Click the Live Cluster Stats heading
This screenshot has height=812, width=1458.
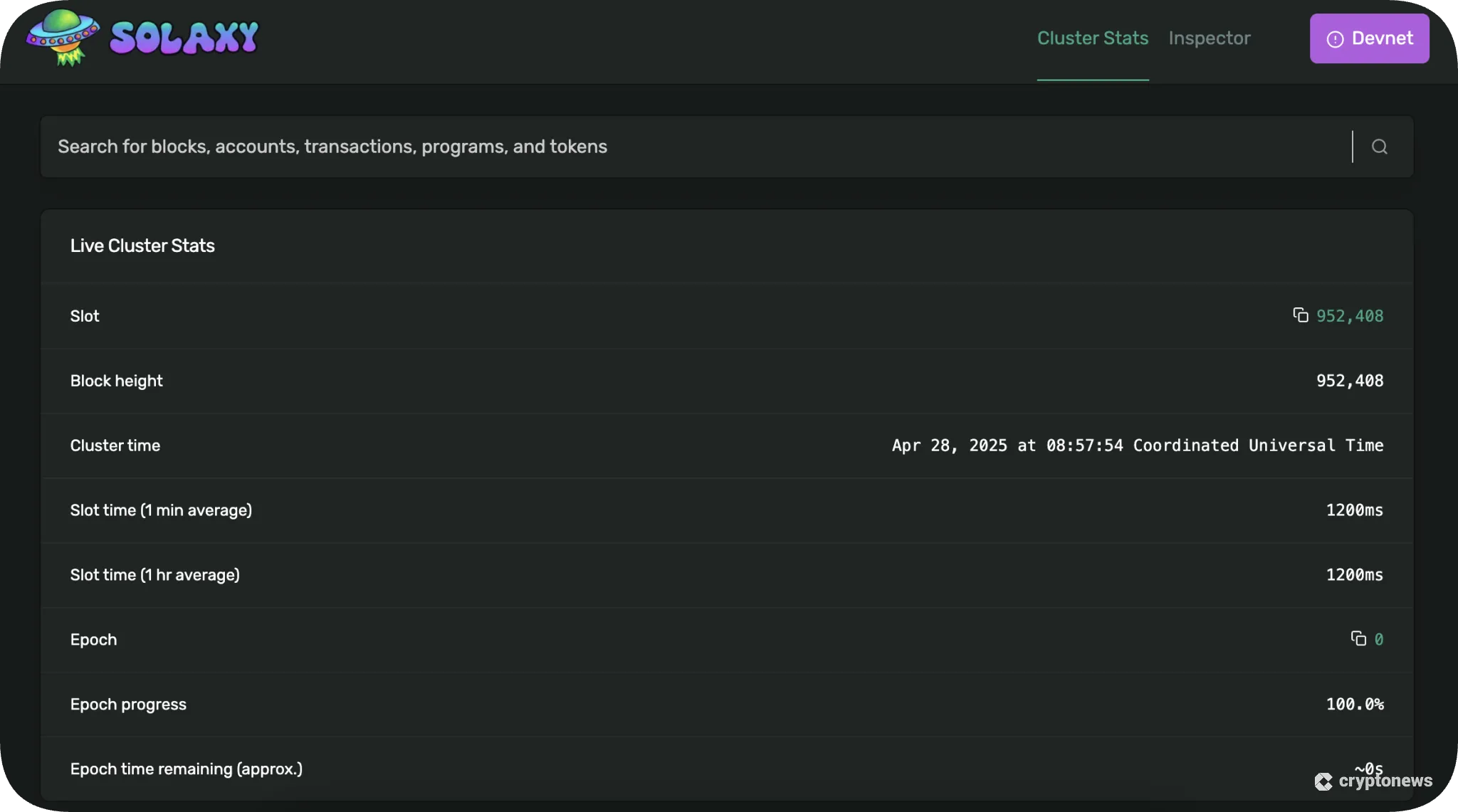tap(142, 245)
